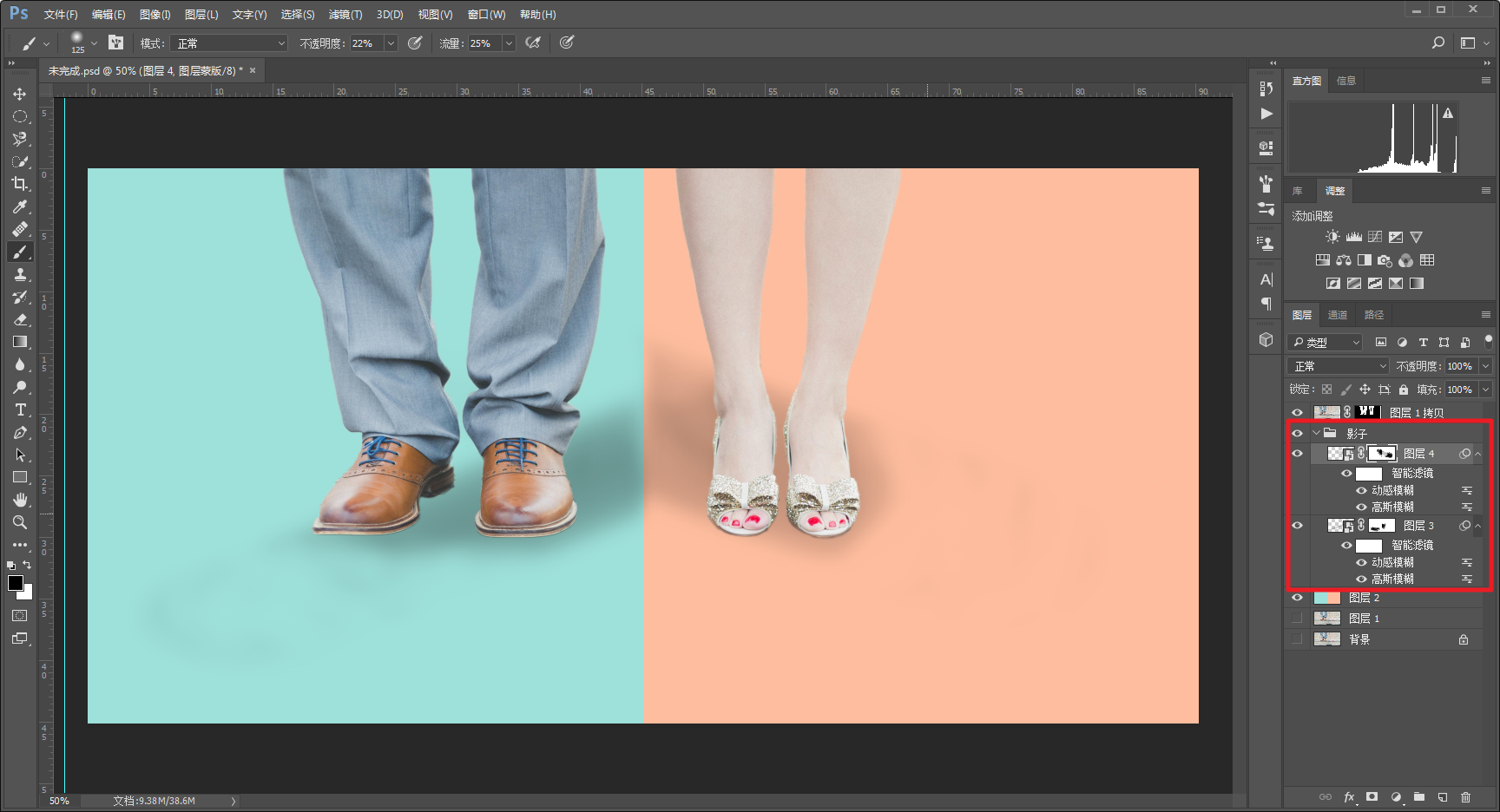This screenshot has width=1500, height=812.
Task: Select the Eyedropper tool
Action: (19, 206)
